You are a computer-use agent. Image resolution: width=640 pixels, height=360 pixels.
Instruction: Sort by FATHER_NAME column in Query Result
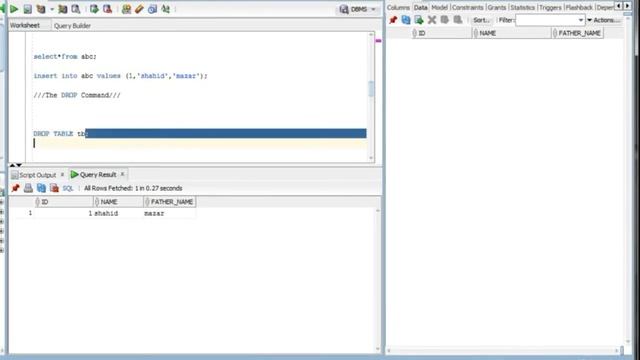point(169,202)
